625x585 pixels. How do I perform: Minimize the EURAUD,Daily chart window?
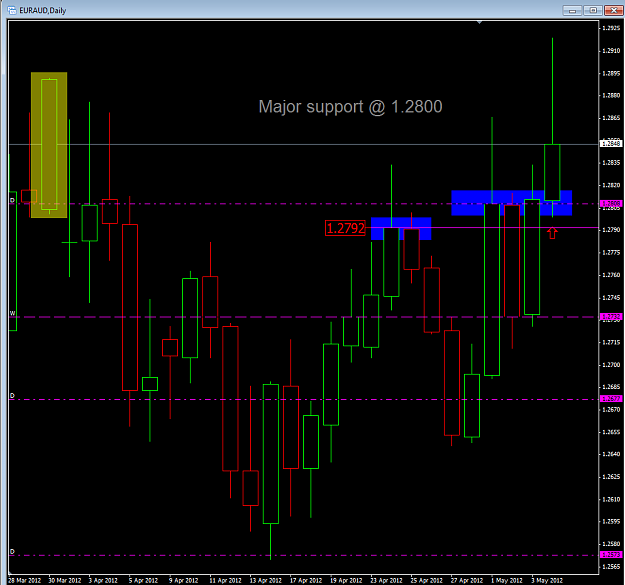pyautogui.click(x=572, y=10)
